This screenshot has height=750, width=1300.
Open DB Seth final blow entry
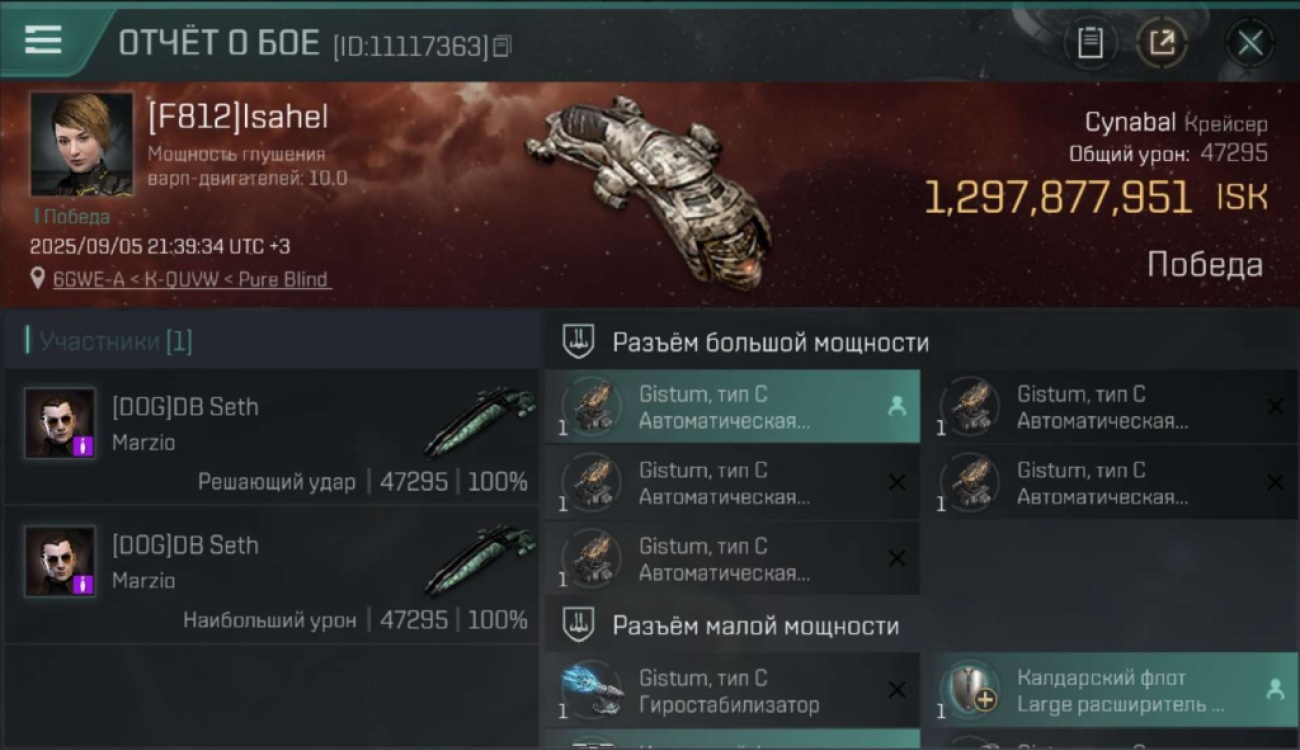(x=271, y=437)
